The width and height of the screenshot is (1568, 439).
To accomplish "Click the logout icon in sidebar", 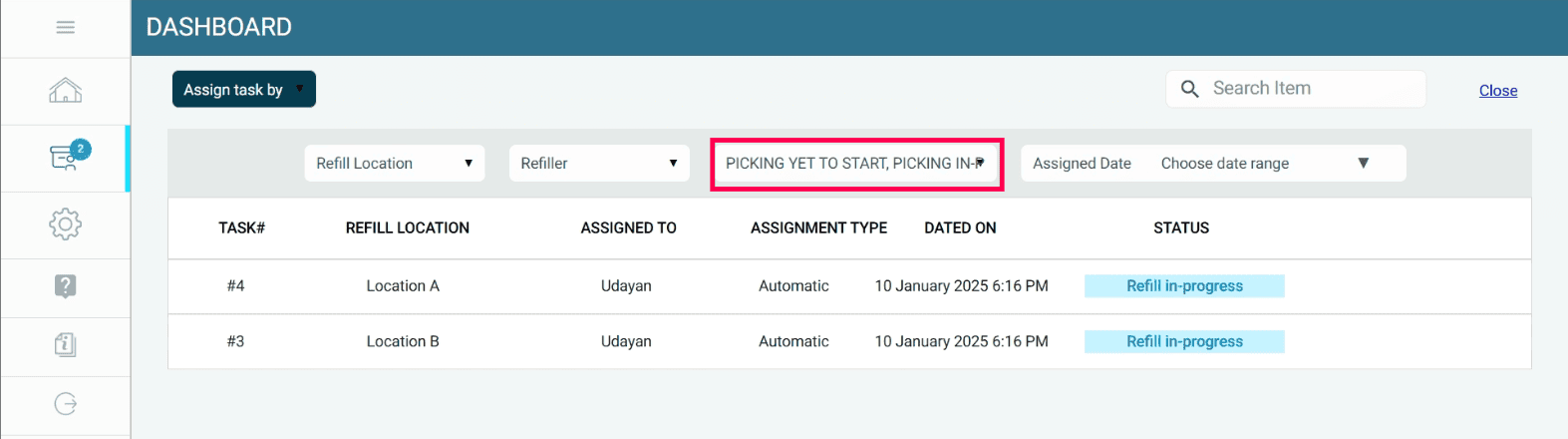I will point(66,404).
